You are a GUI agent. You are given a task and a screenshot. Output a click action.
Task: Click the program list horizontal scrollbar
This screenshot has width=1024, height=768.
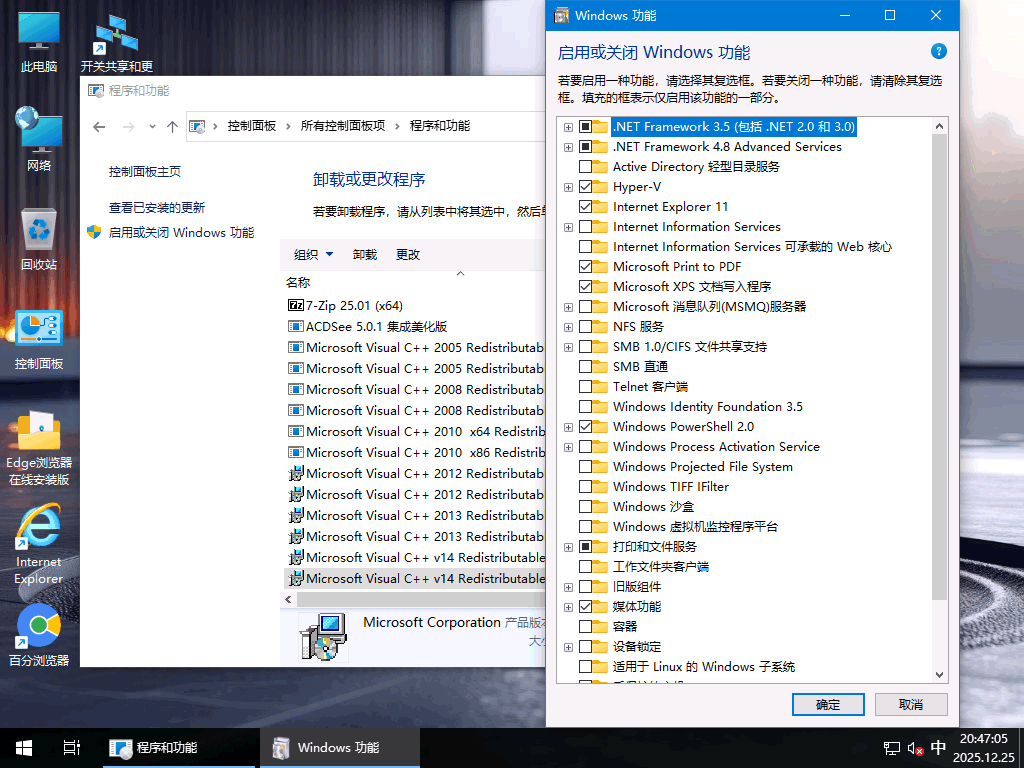point(421,599)
